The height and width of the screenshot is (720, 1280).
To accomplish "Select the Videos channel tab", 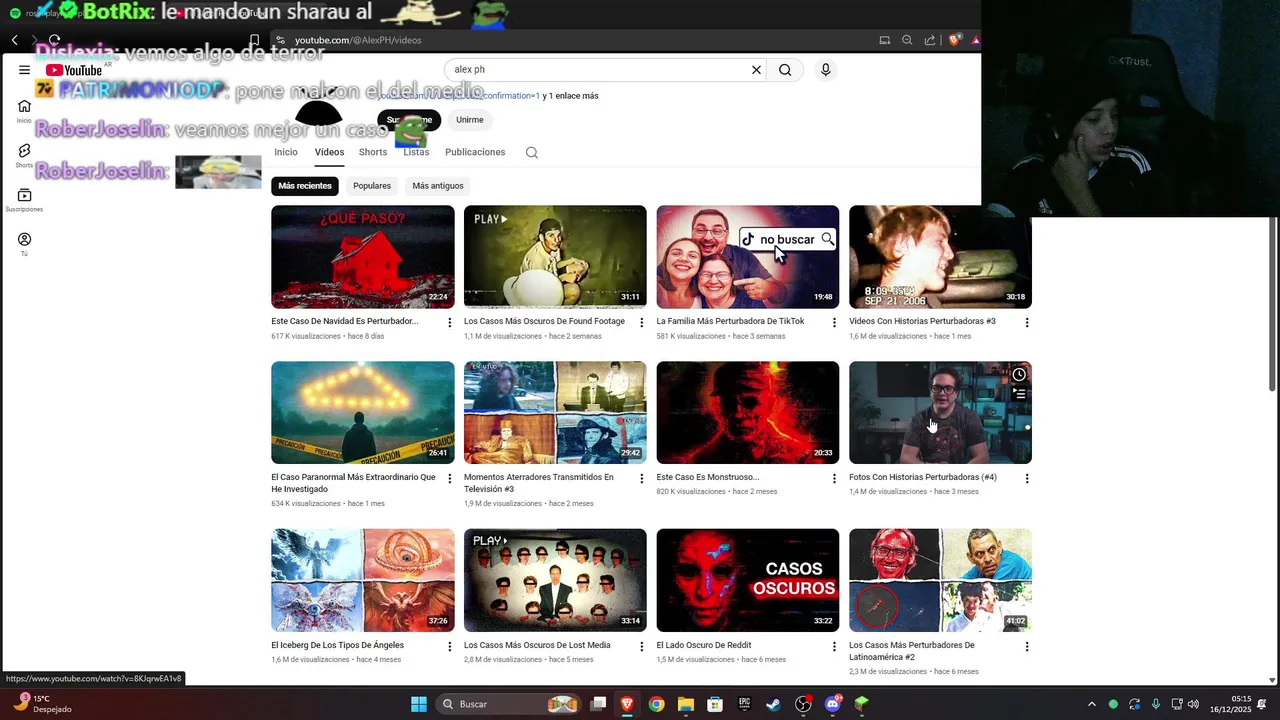I will 329,152.
